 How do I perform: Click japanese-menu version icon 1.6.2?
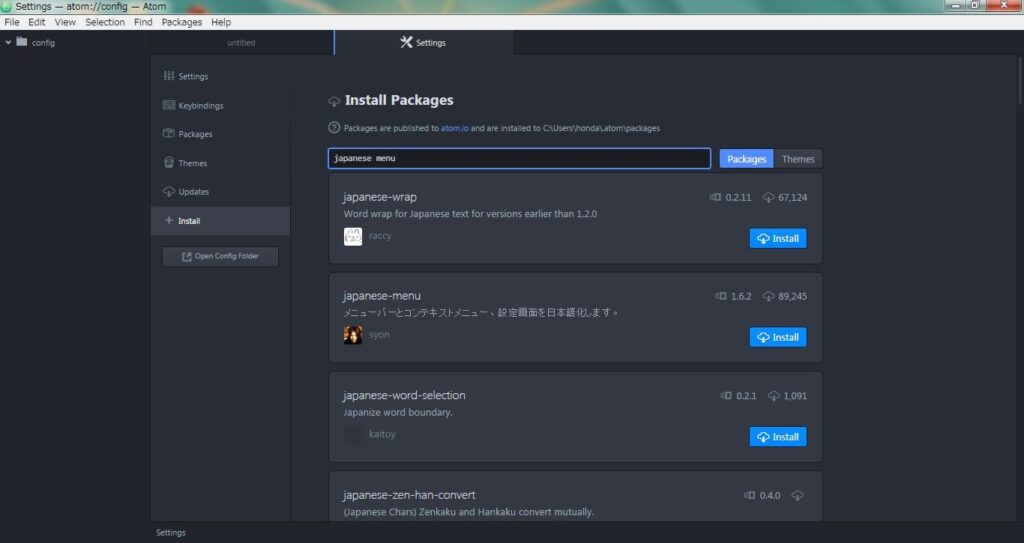[720, 296]
